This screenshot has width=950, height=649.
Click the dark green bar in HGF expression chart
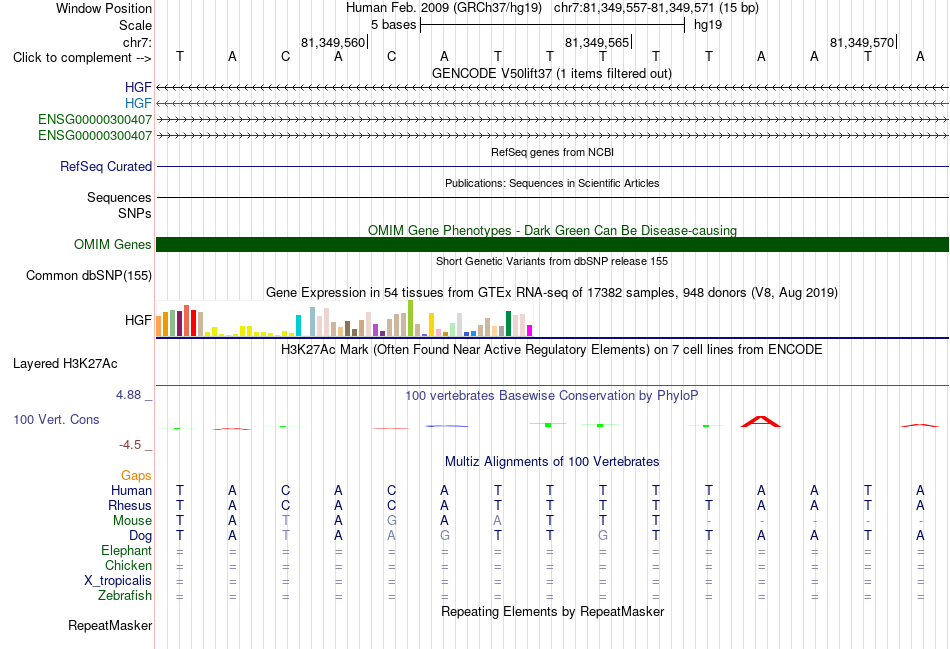[508, 324]
